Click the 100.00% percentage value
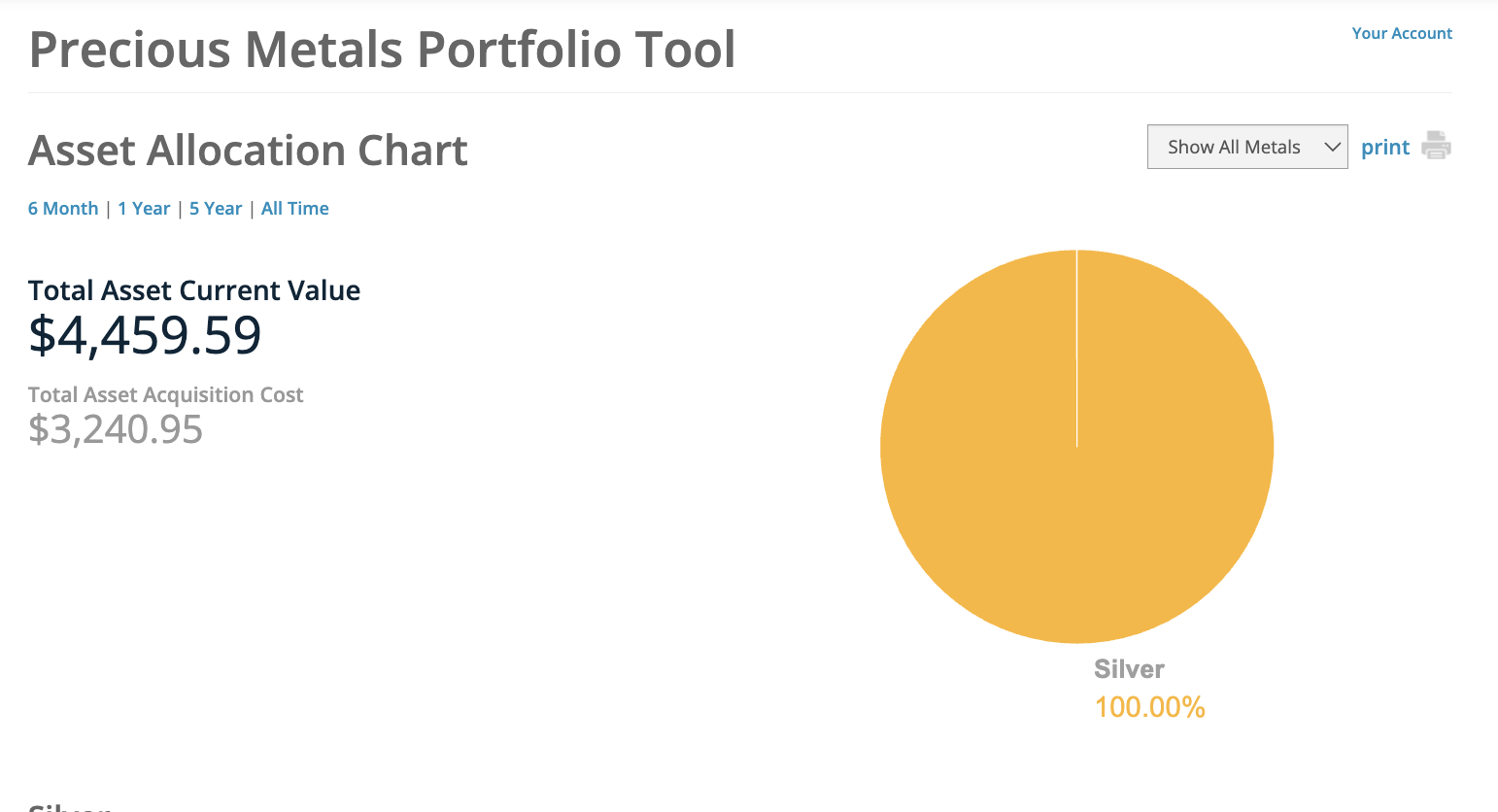Viewport: 1498px width, 812px height. click(1149, 707)
